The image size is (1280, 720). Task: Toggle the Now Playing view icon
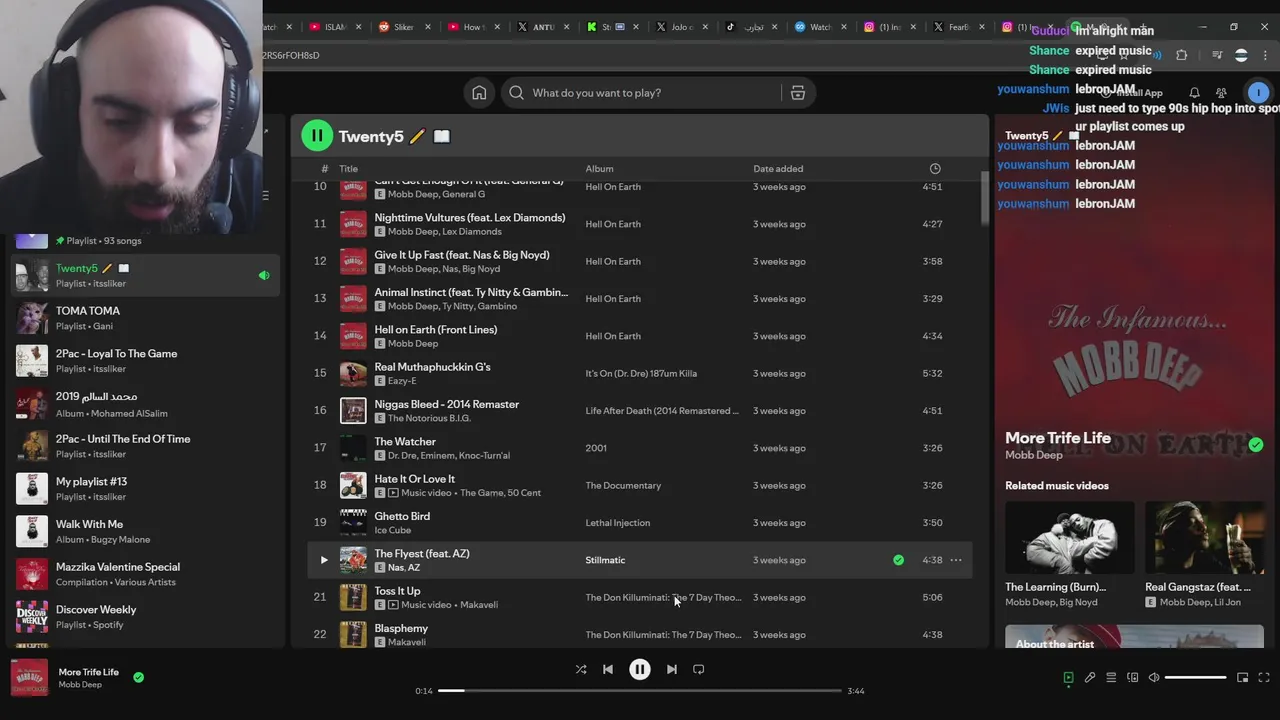coord(1068,678)
